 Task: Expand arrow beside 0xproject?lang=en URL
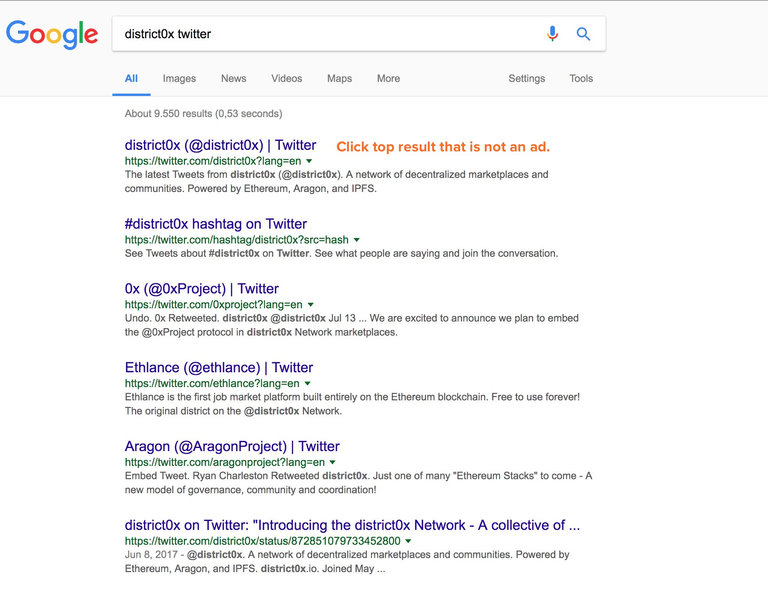(311, 305)
